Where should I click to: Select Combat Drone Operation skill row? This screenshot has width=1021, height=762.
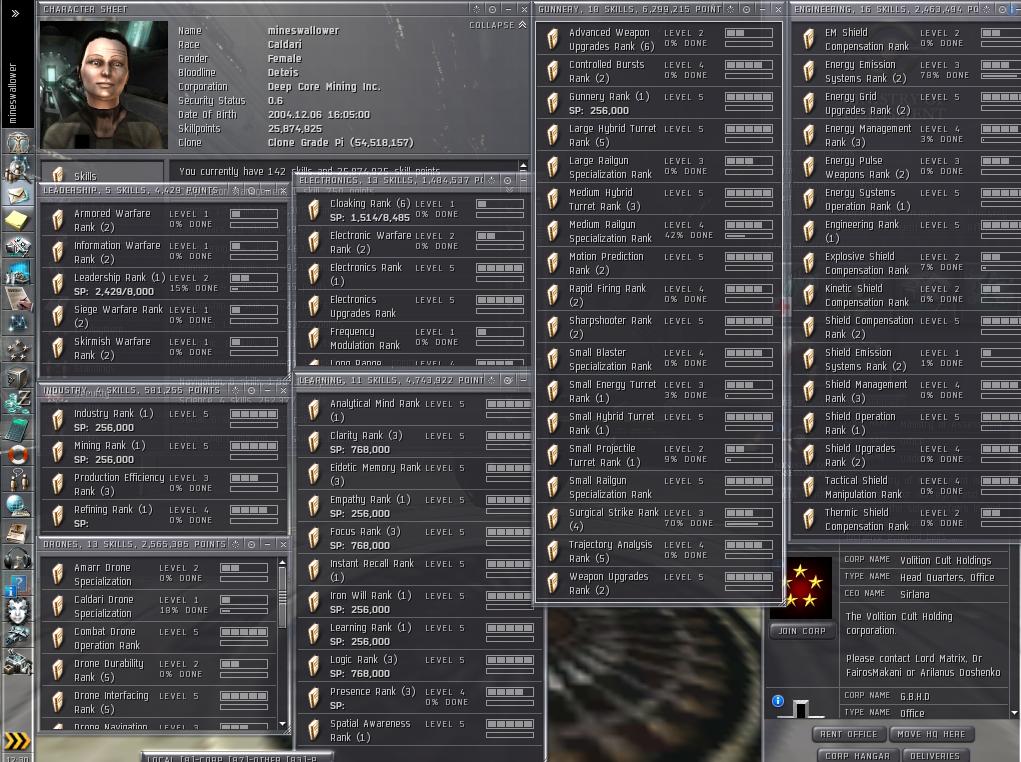tap(159, 638)
